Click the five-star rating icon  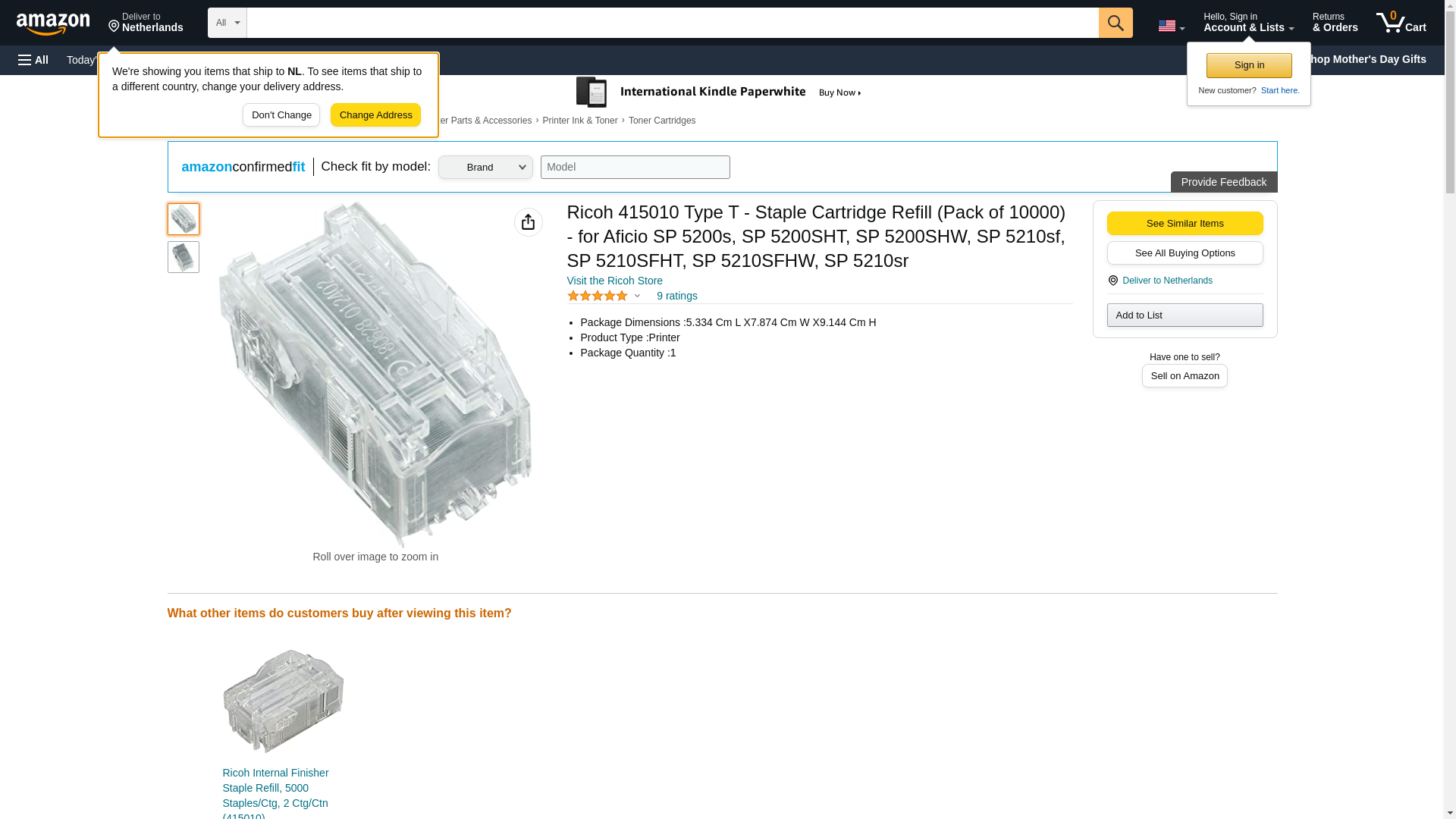598,296
